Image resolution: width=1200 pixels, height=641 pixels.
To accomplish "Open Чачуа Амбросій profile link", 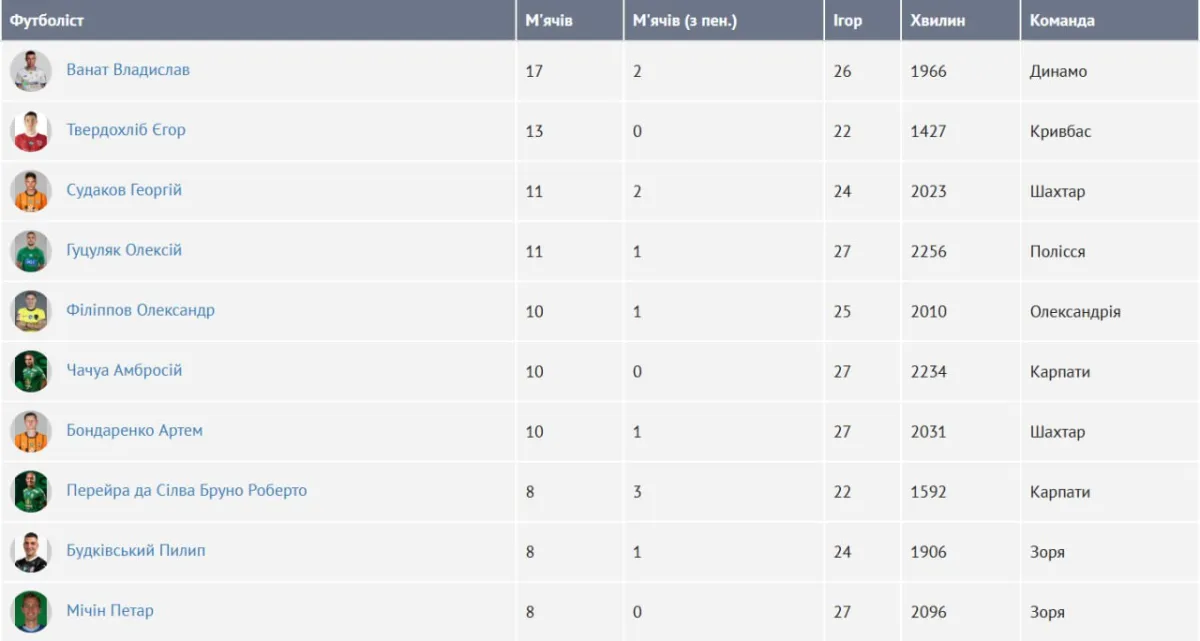I will (124, 370).
